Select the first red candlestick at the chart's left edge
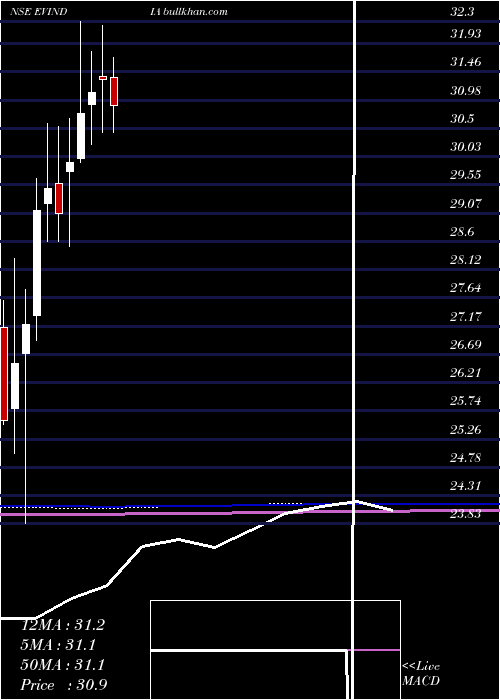The image size is (500, 700). (4, 374)
